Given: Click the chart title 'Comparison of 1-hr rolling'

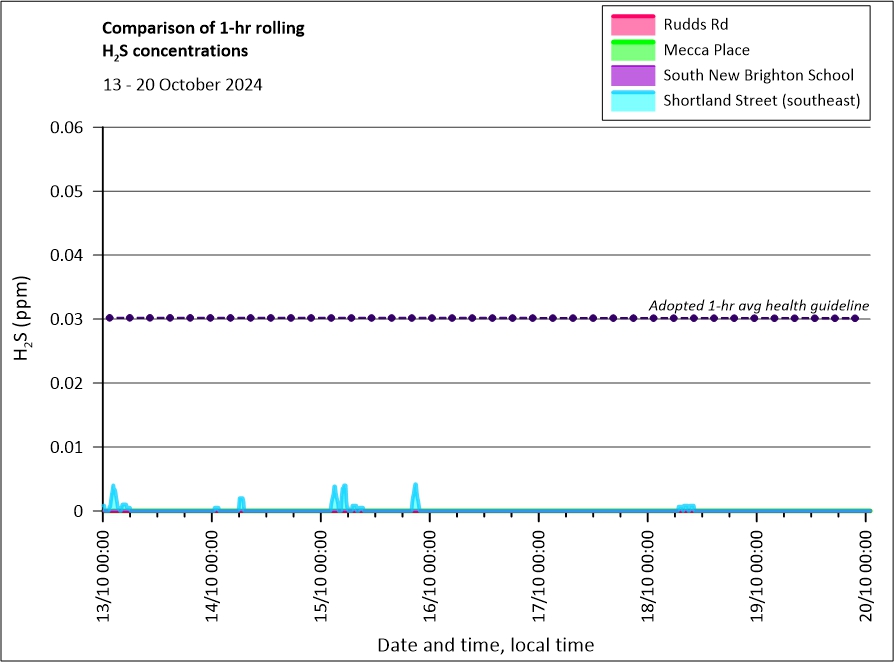Looking at the screenshot, I should (203, 28).
